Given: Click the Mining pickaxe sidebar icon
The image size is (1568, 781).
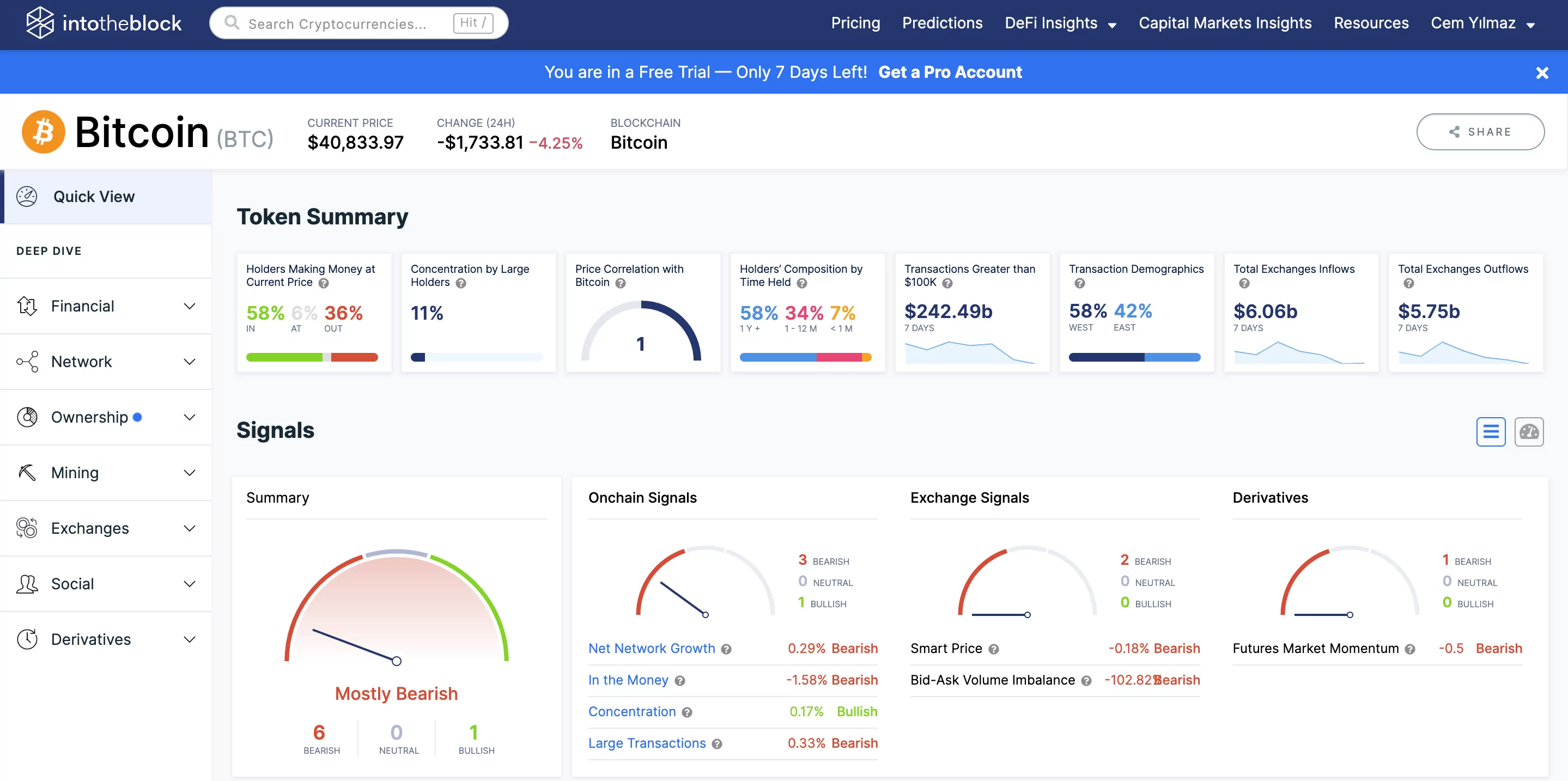Looking at the screenshot, I should [x=27, y=473].
